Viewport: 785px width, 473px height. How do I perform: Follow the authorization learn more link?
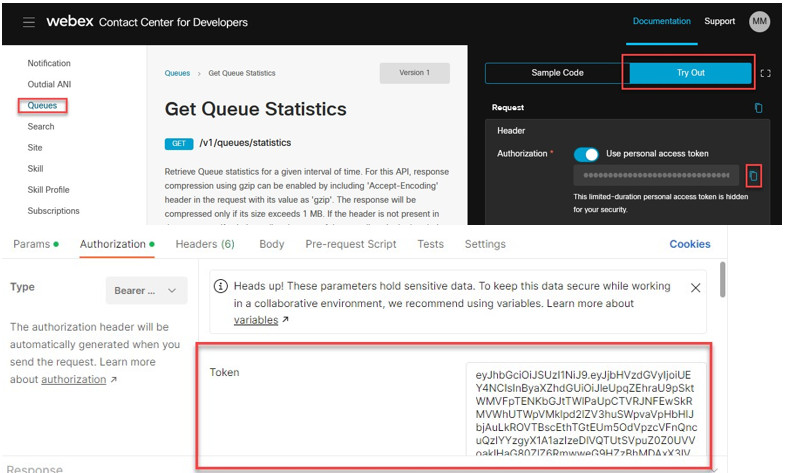[74, 379]
